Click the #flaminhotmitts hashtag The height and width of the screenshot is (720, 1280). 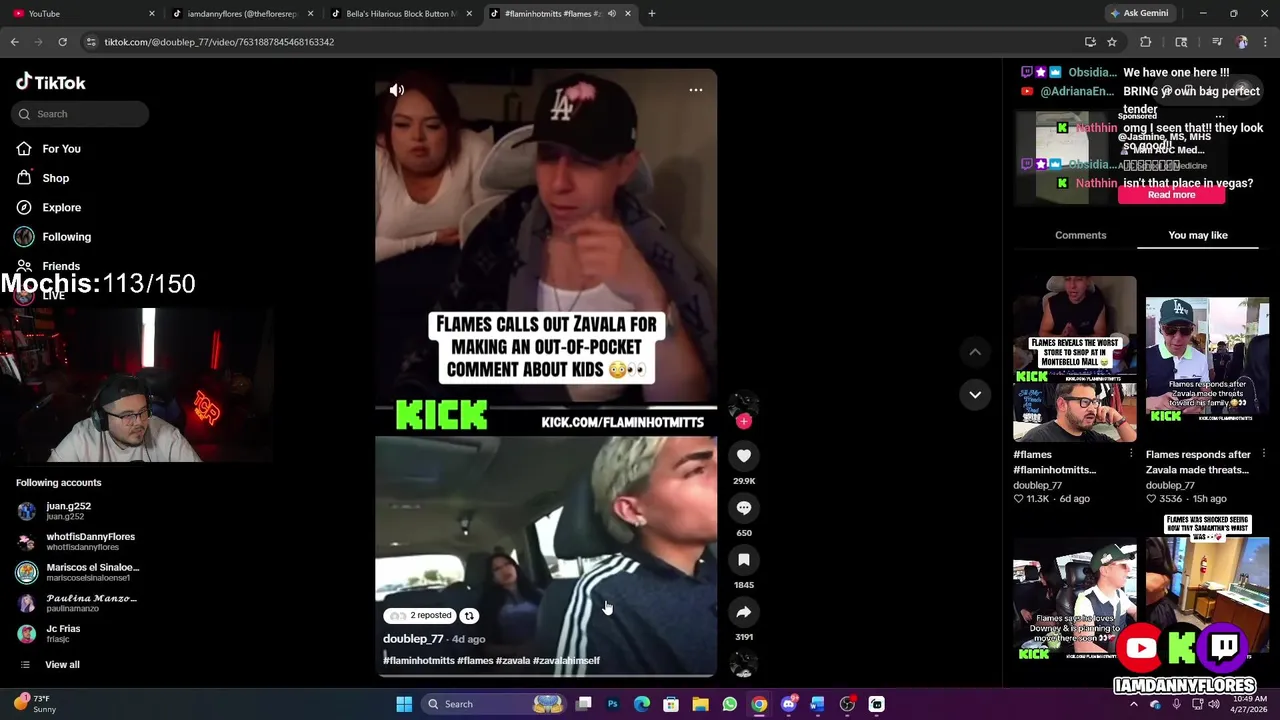coord(418,661)
